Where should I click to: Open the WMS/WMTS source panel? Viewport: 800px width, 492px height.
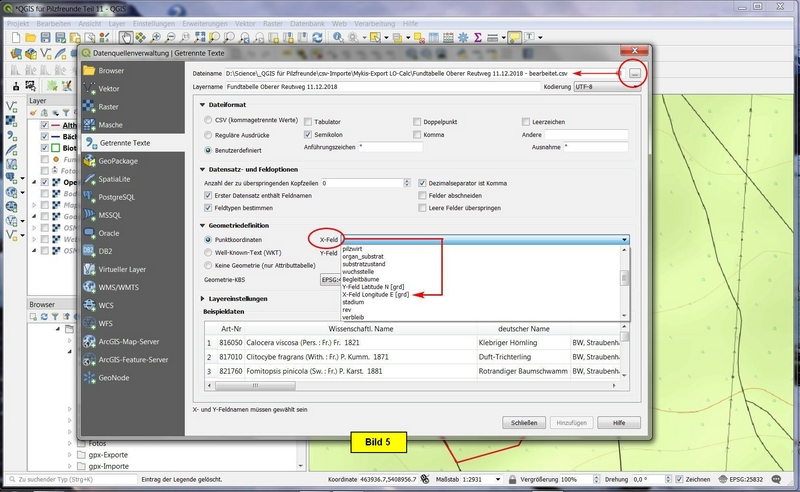[x=120, y=287]
